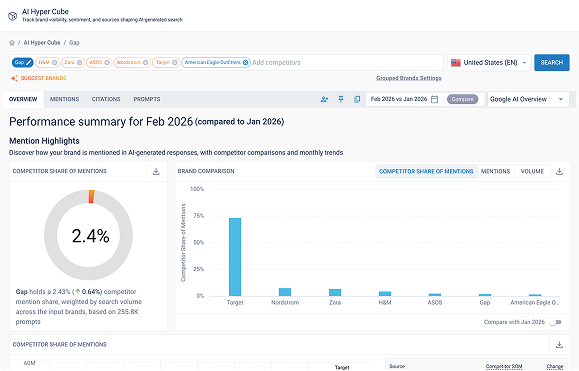579x371 pixels.
Task: Switch to the Mentions tab
Action: pyautogui.click(x=65, y=99)
